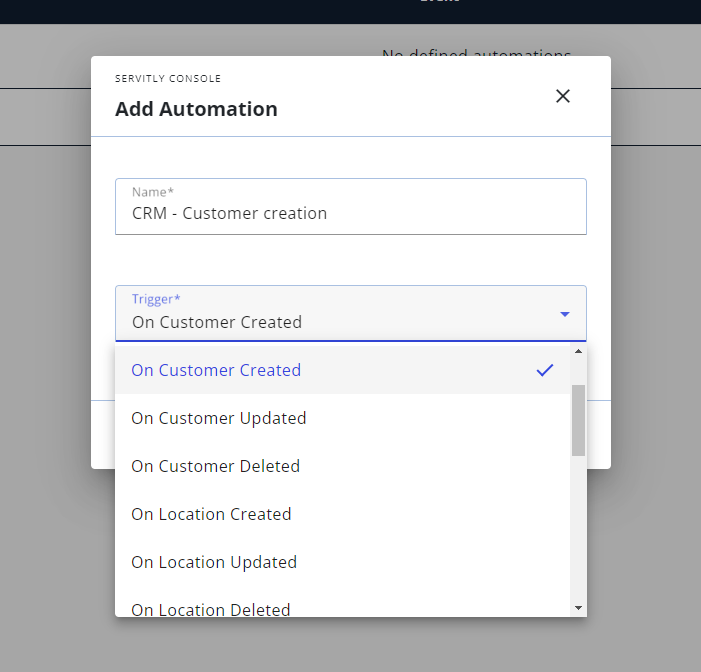Click the No defined automations text

click(476, 55)
